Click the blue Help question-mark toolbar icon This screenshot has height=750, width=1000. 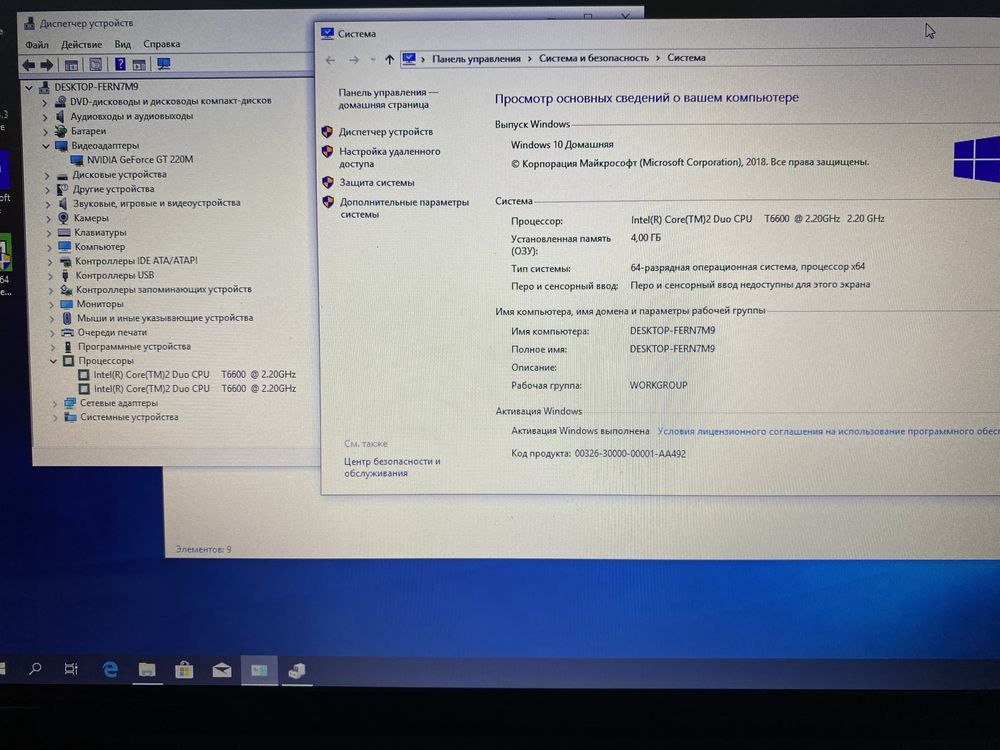coord(120,64)
